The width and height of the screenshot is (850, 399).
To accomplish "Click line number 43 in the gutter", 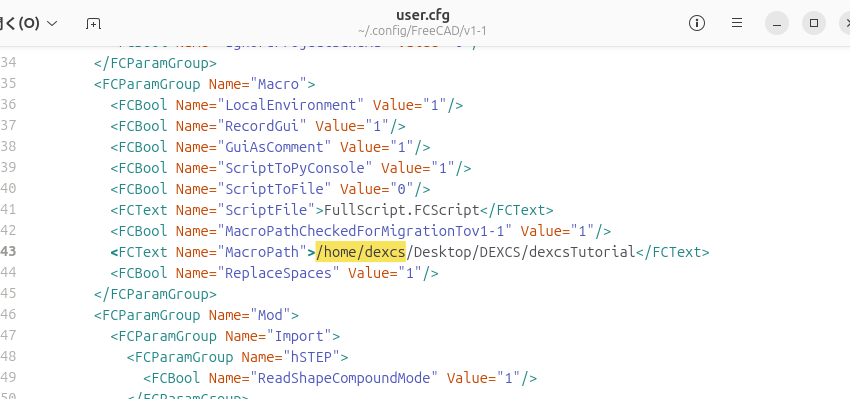I will (8, 252).
